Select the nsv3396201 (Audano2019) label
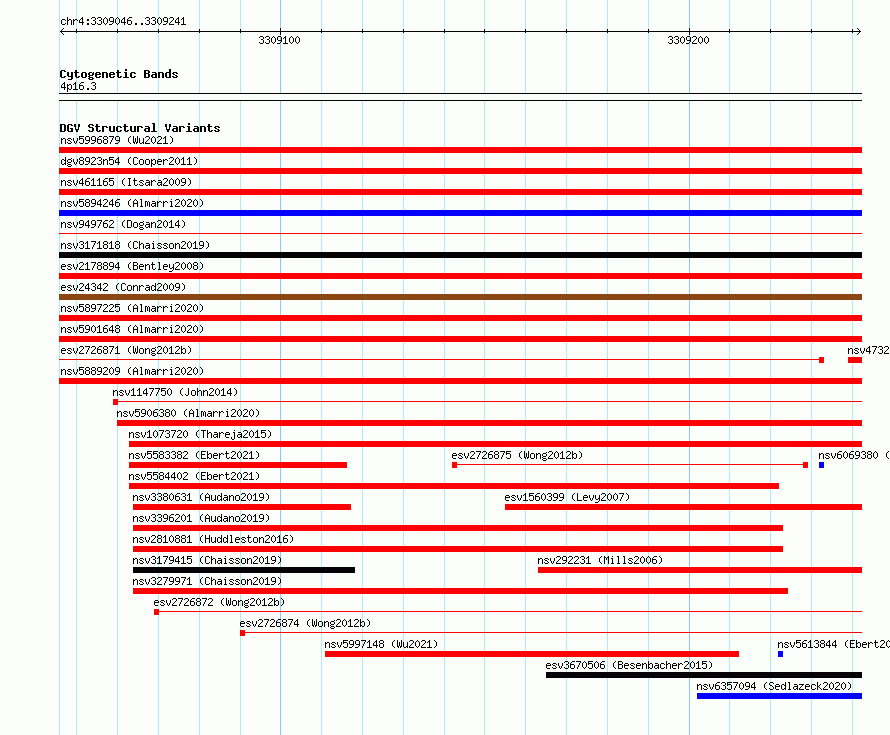Viewport: 890px width, 735px height. [201, 518]
